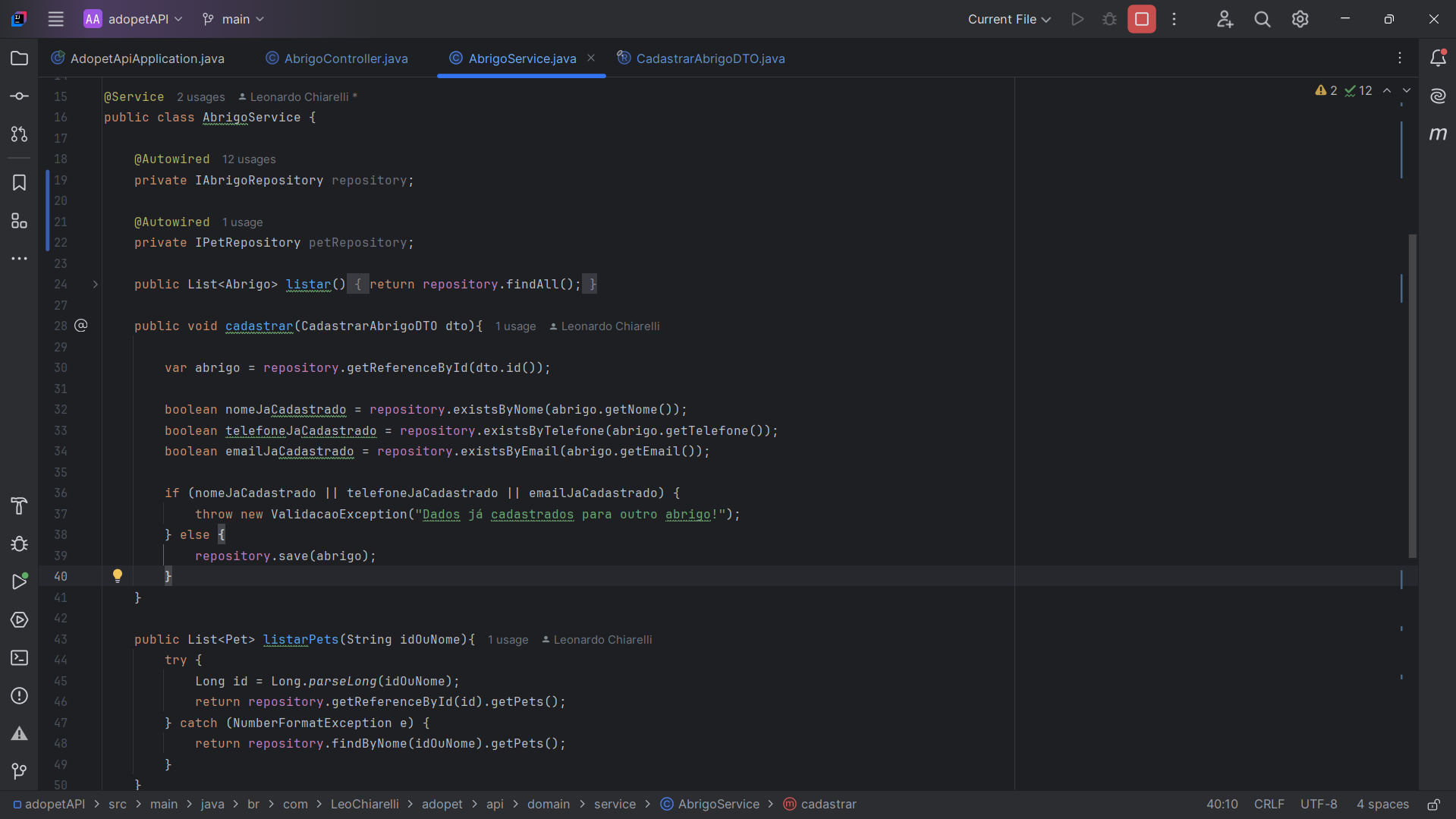This screenshot has height=819, width=1456.
Task: Open the adopetAPI project dropdown
Action: coord(134,19)
